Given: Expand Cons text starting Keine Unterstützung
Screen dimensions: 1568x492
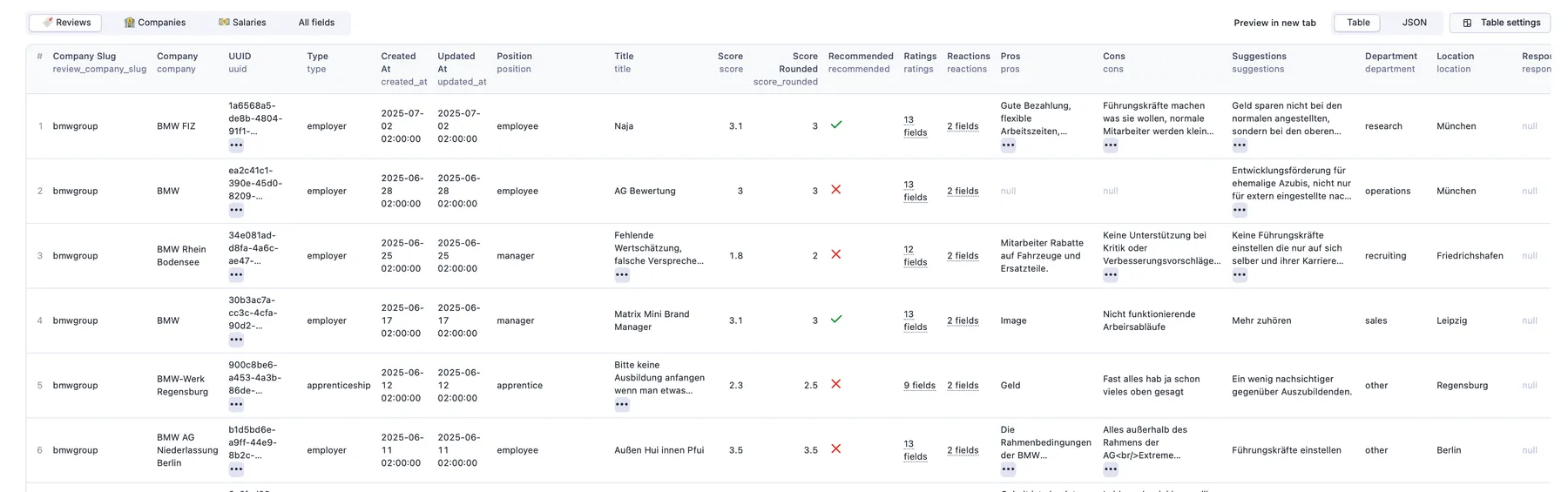Looking at the screenshot, I should 1111,274.
